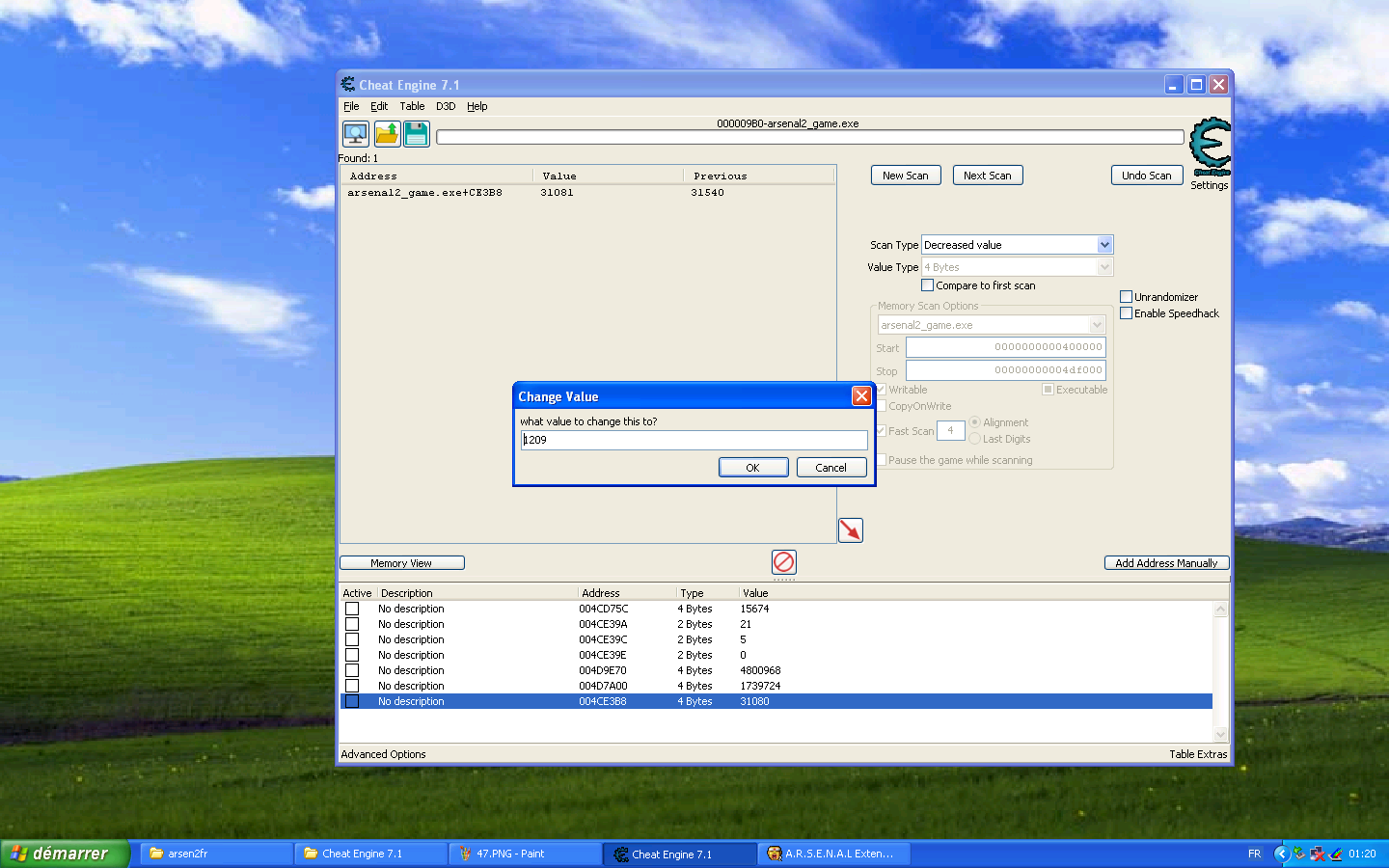Activate checkbox for address 004CE39A

coord(352,624)
